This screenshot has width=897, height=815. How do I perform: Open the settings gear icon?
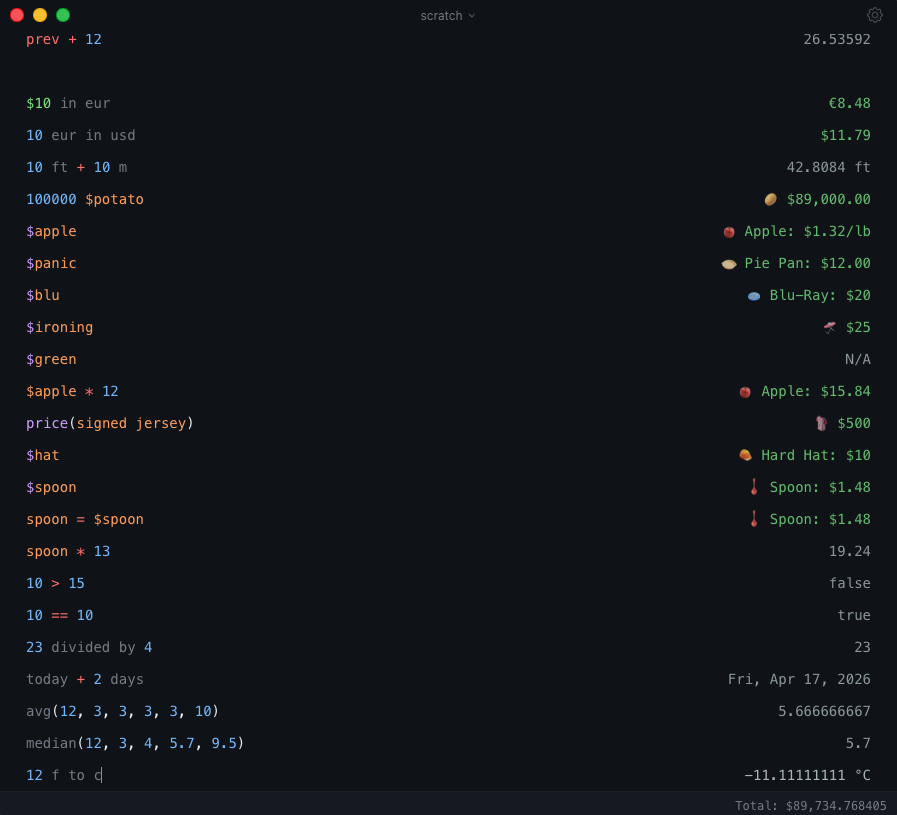875,15
